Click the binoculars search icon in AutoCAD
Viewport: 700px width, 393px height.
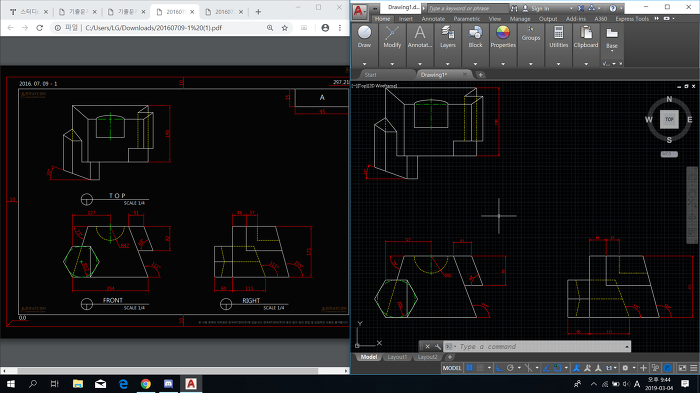(515, 8)
